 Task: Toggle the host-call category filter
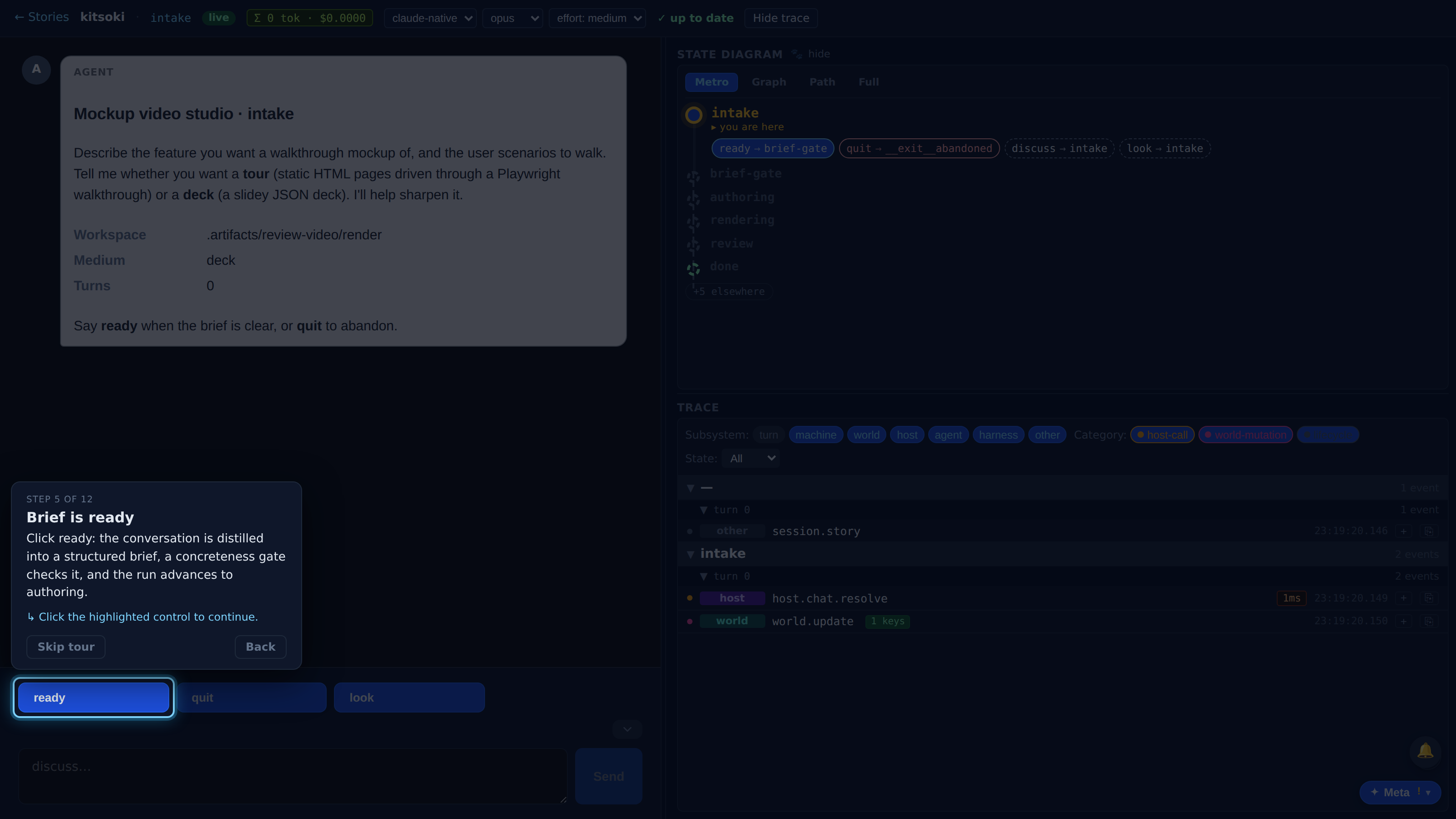click(x=1162, y=435)
